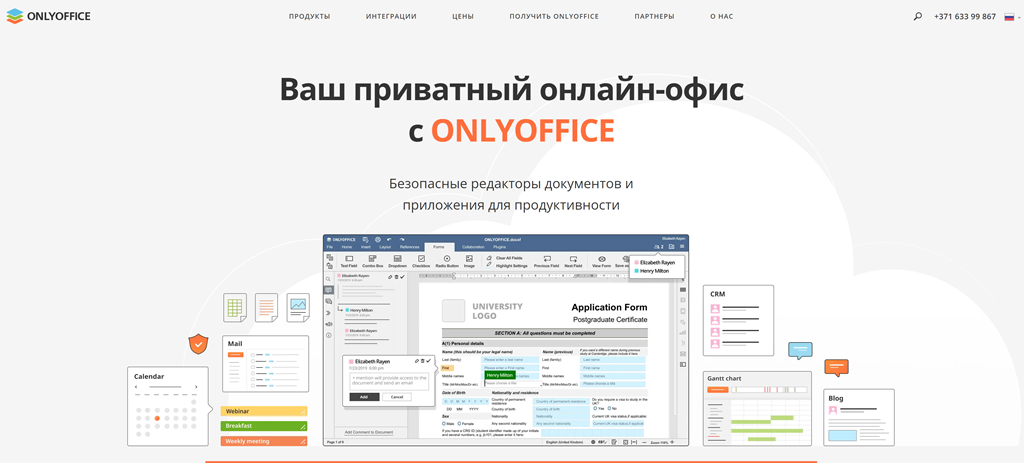Select the Image form tool
The image size is (1024, 463).
469,262
